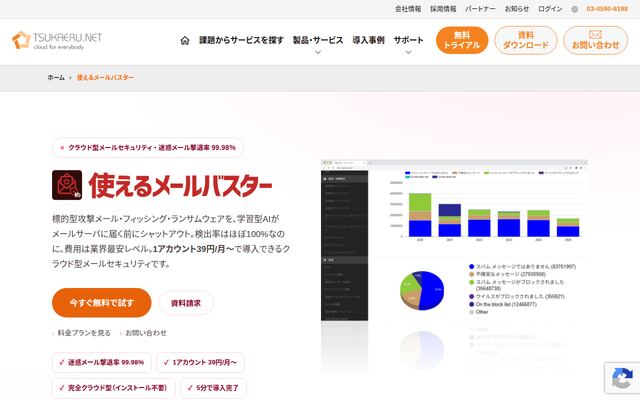The height and width of the screenshot is (400, 640).
Task: Click the 5分で導入完了 badge
Action: (x=213, y=388)
